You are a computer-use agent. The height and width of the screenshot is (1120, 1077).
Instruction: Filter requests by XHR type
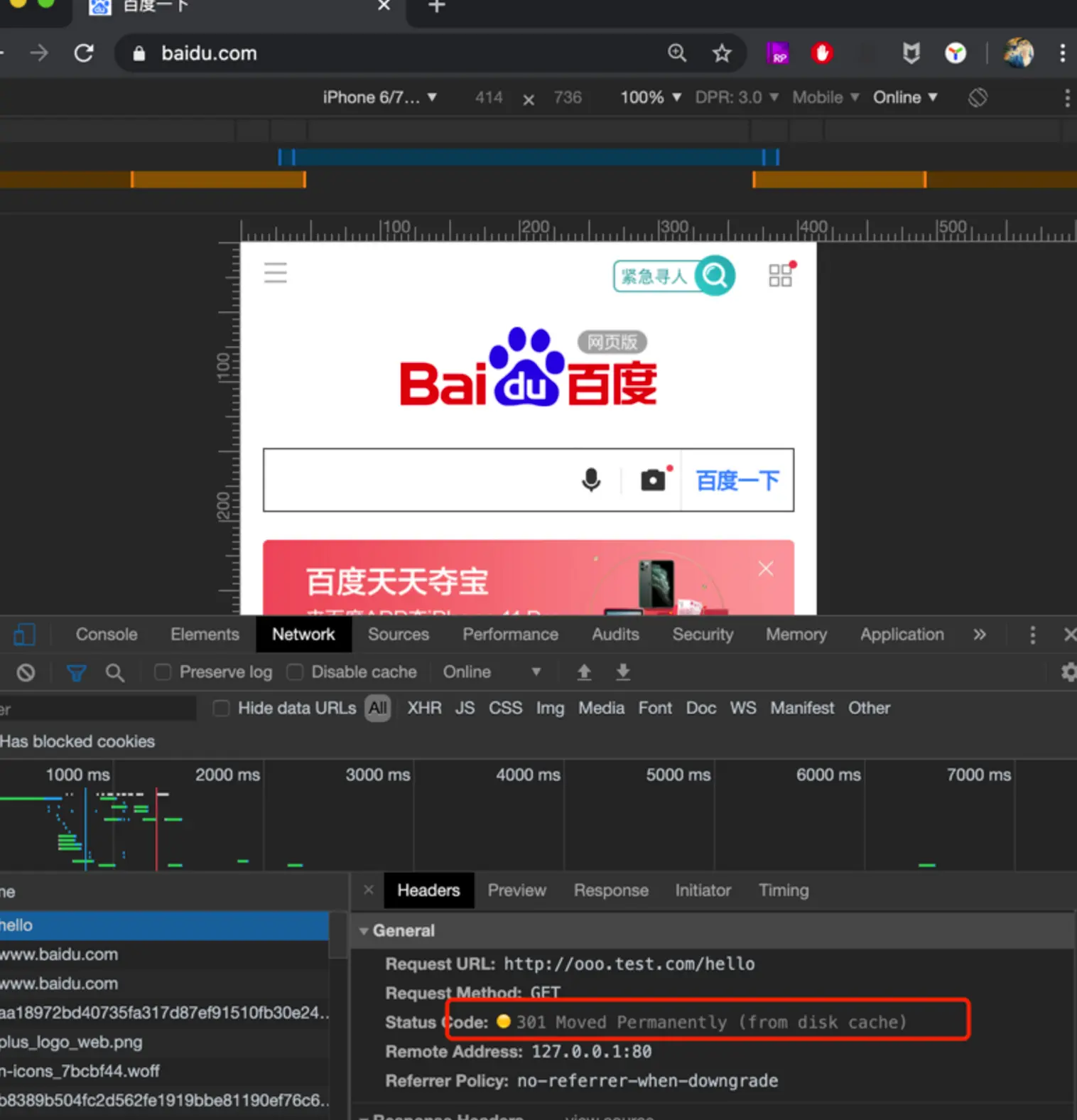[424, 709]
